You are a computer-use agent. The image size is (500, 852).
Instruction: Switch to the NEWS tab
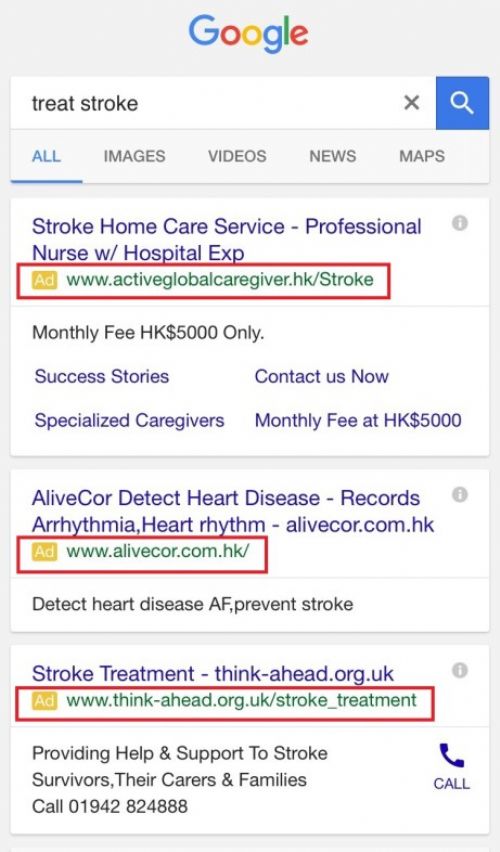pos(333,156)
